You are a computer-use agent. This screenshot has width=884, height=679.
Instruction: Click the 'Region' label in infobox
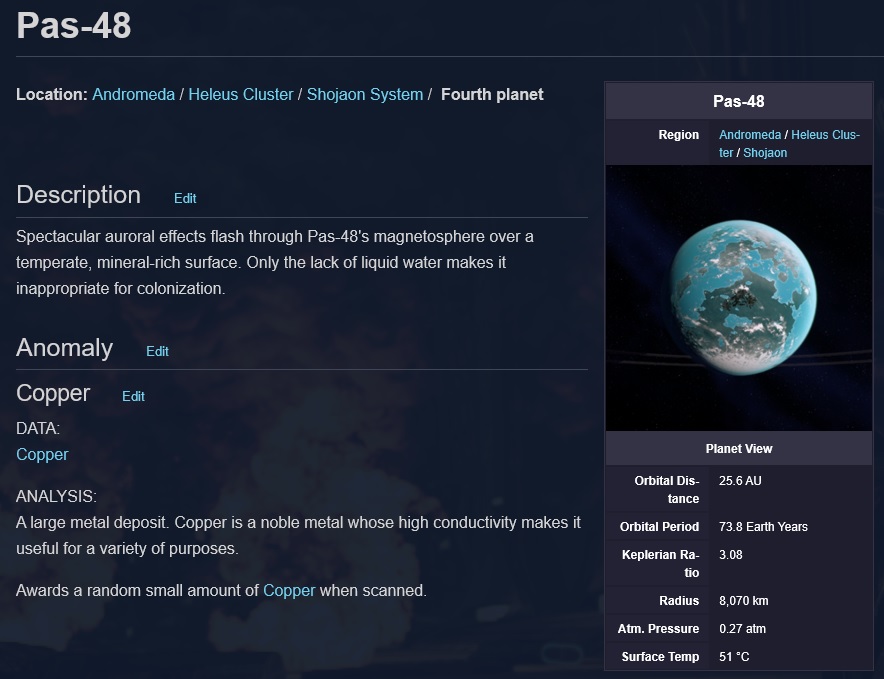point(679,135)
